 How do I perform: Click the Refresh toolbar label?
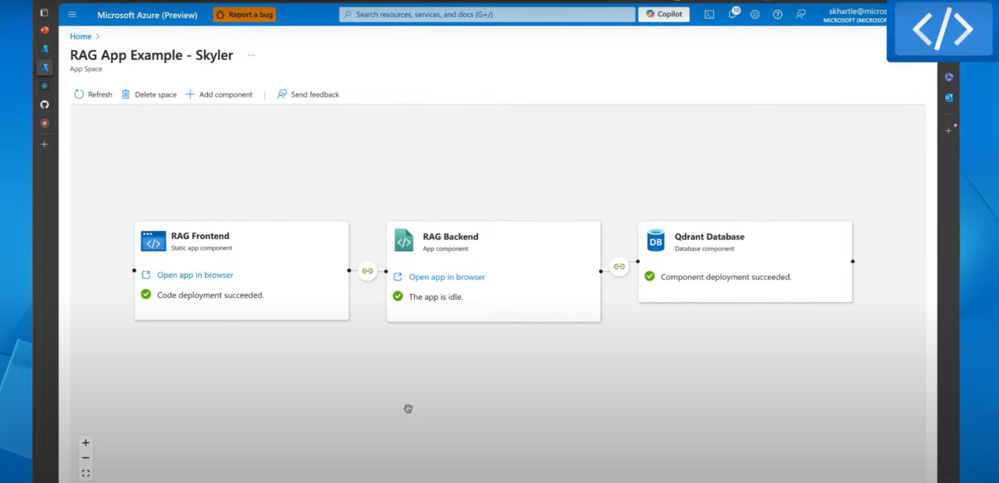point(100,94)
